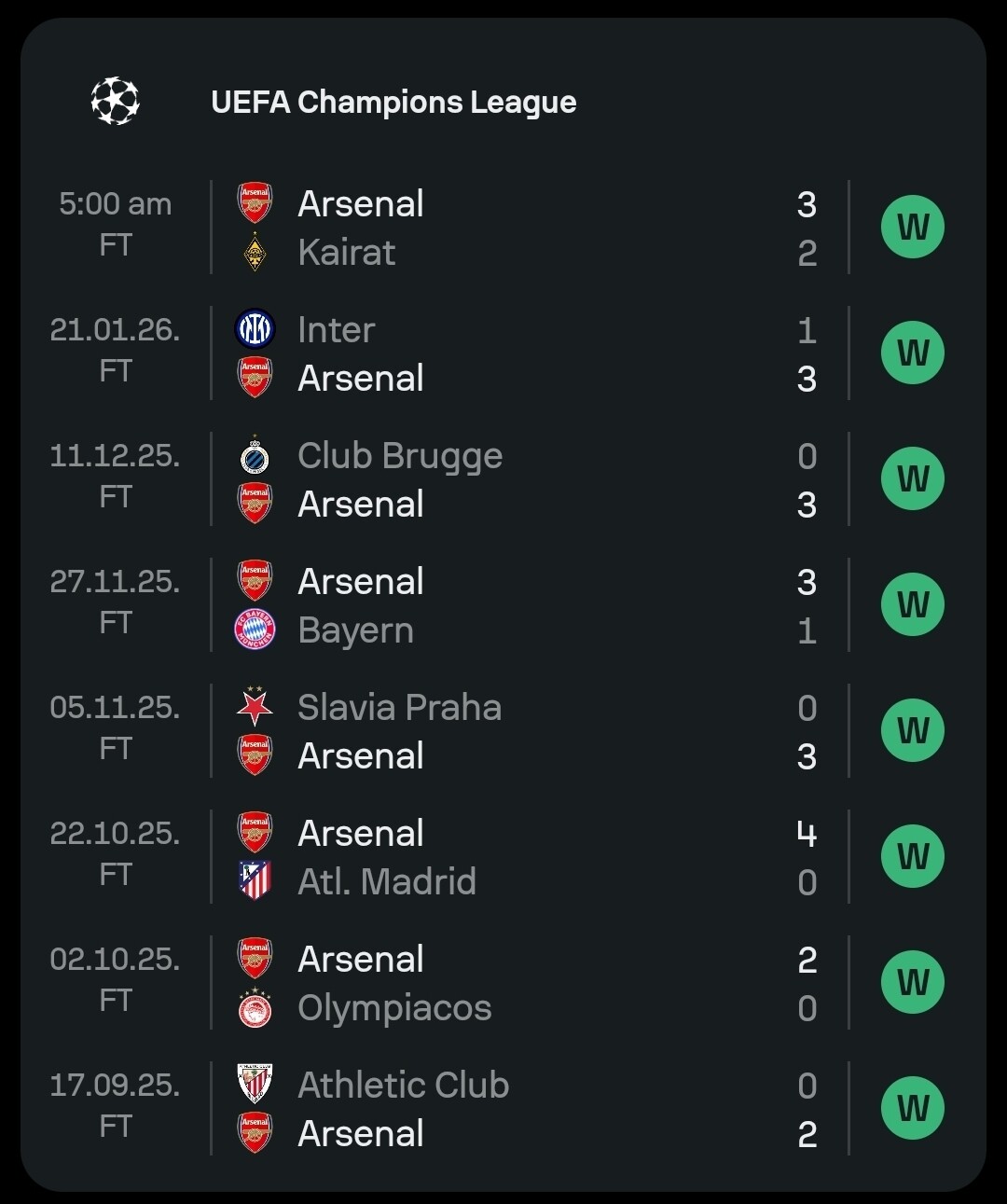Click the 05.11.25. match date

click(x=115, y=708)
